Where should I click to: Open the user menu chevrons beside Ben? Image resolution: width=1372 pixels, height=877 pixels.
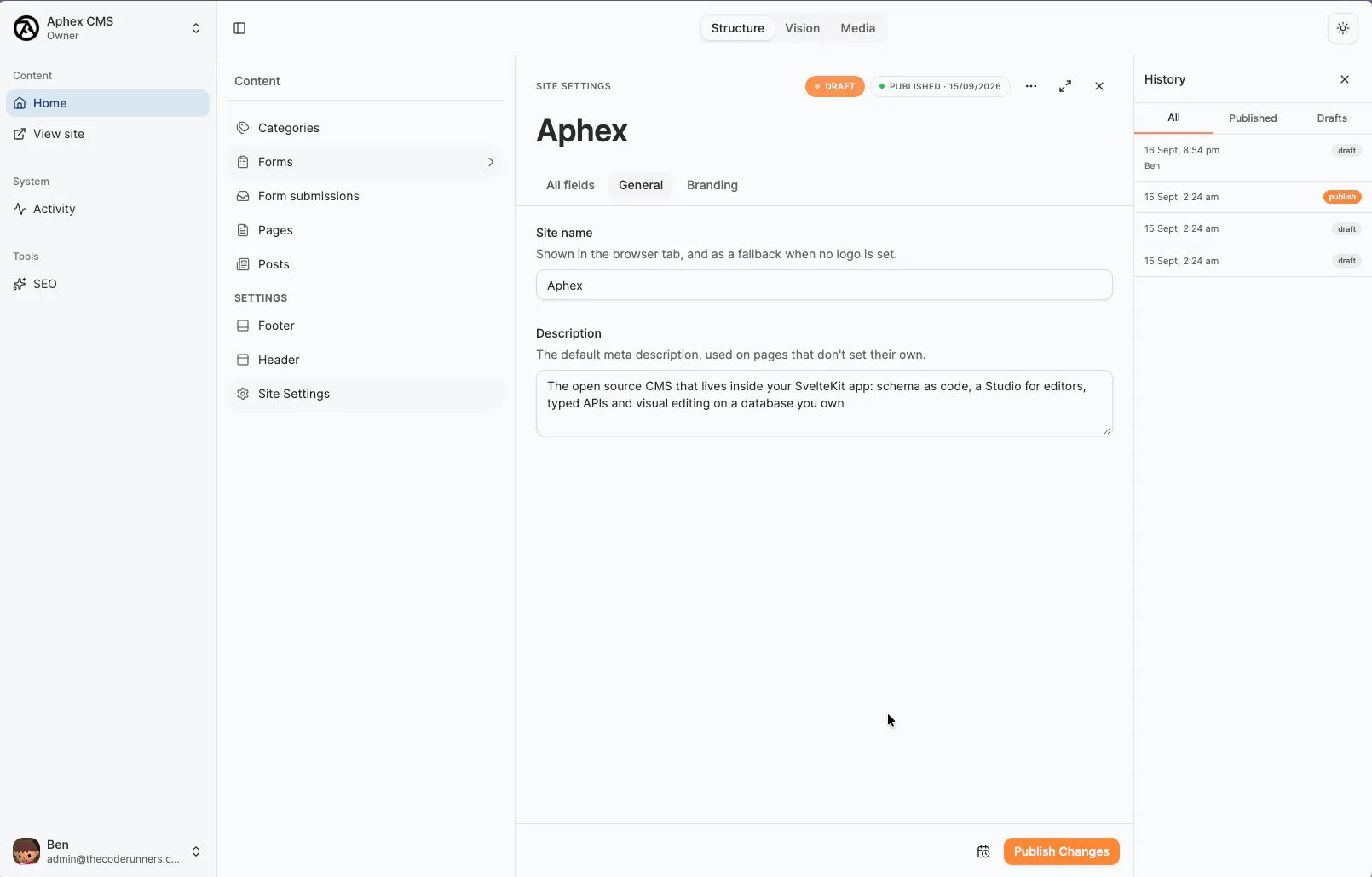click(196, 851)
